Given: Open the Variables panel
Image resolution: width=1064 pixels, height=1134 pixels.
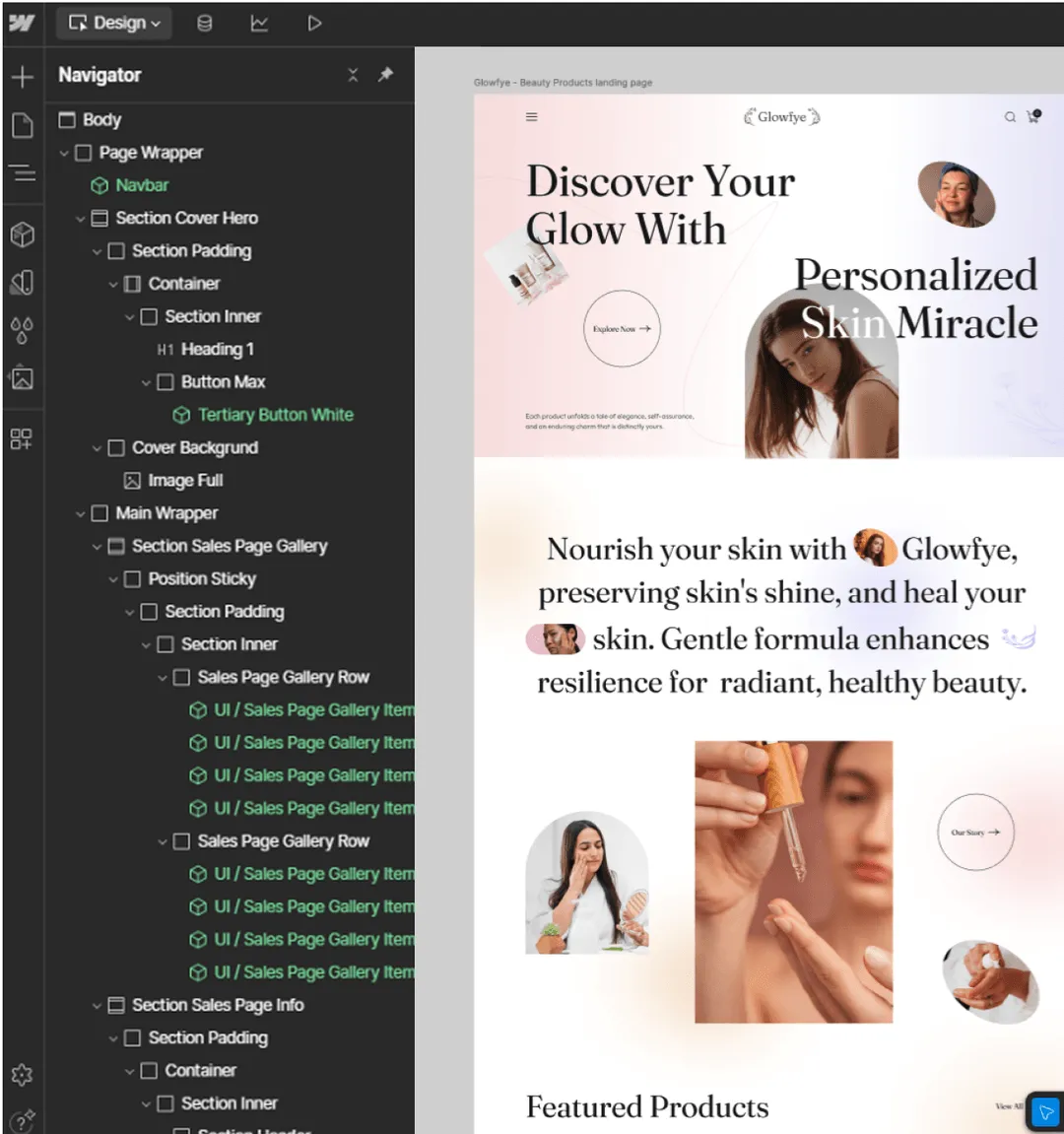Looking at the screenshot, I should tap(23, 331).
